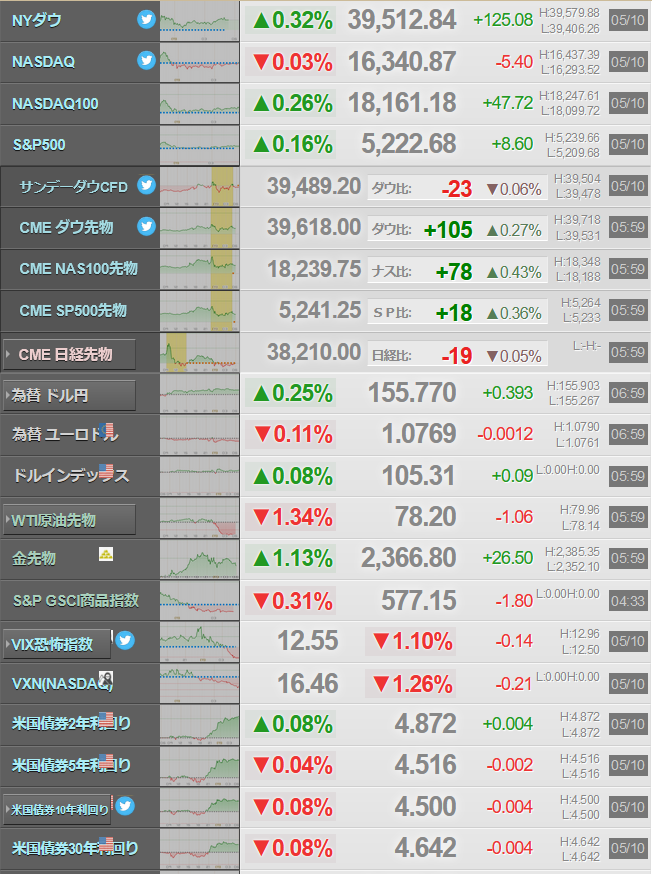The image size is (652, 874).
Task: Click the small icon on VXN(NASDAQ) label
Action: 106,679
